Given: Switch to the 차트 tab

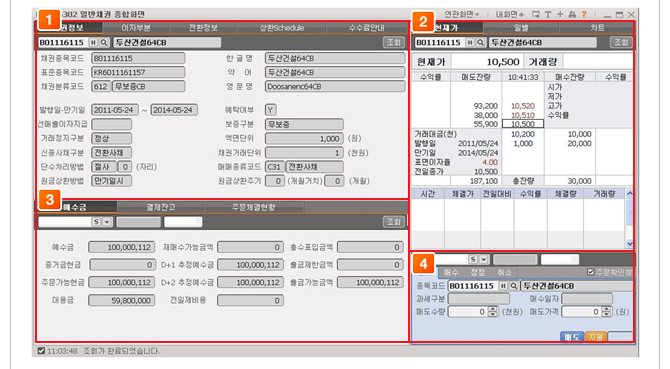Looking at the screenshot, I should (x=597, y=28).
